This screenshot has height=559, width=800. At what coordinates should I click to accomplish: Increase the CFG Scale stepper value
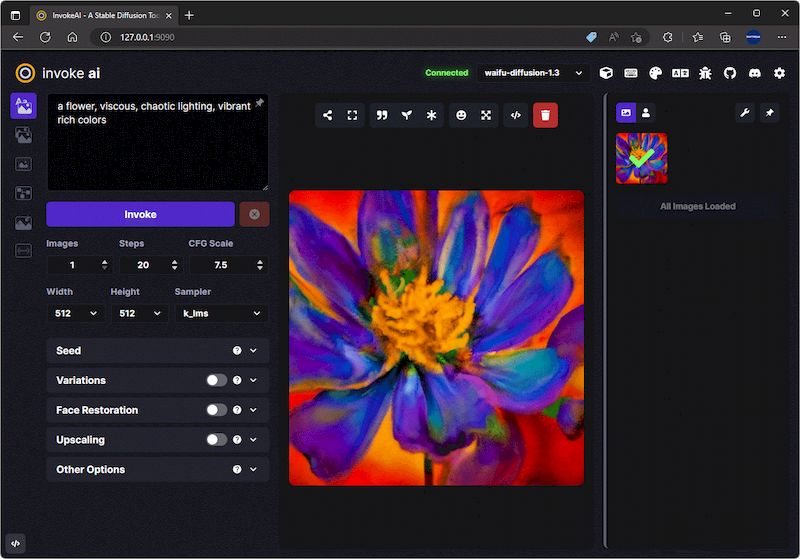click(261, 261)
